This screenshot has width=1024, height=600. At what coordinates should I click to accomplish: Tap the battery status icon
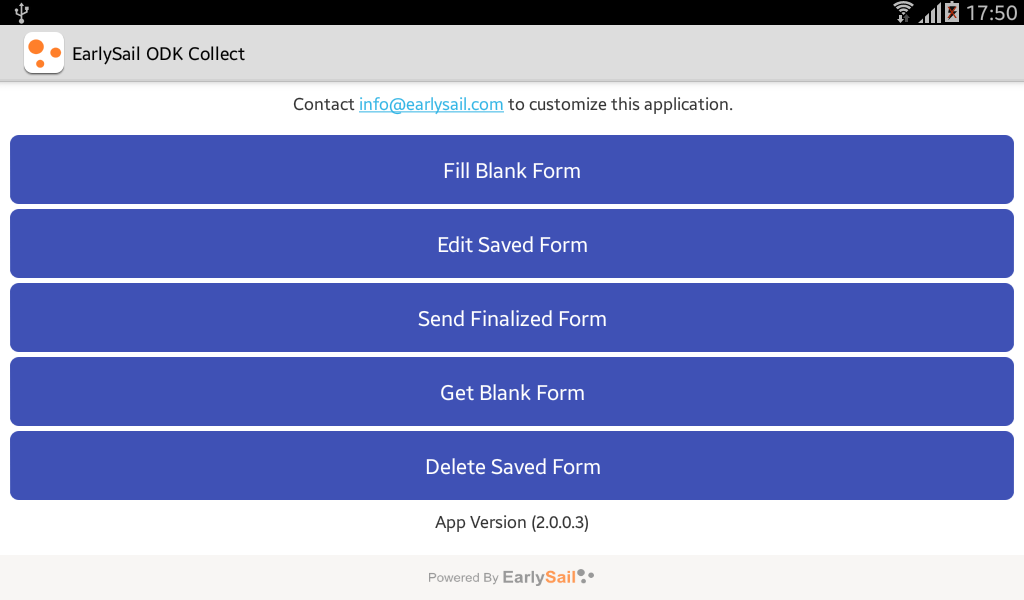pos(952,12)
